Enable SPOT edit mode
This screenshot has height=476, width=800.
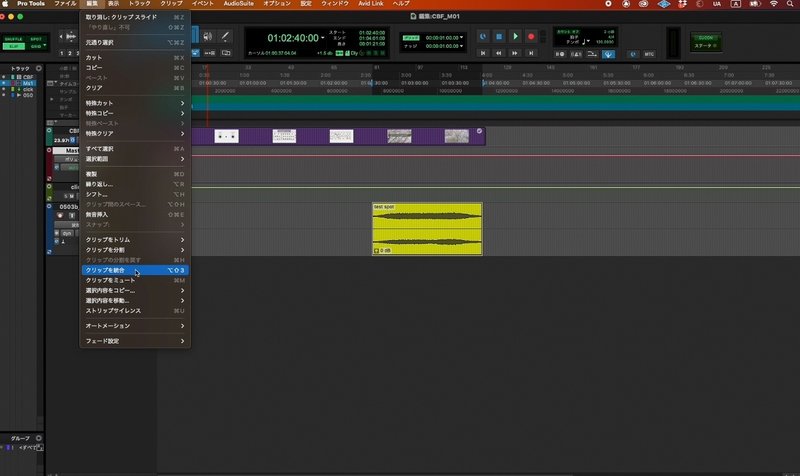tap(36, 39)
